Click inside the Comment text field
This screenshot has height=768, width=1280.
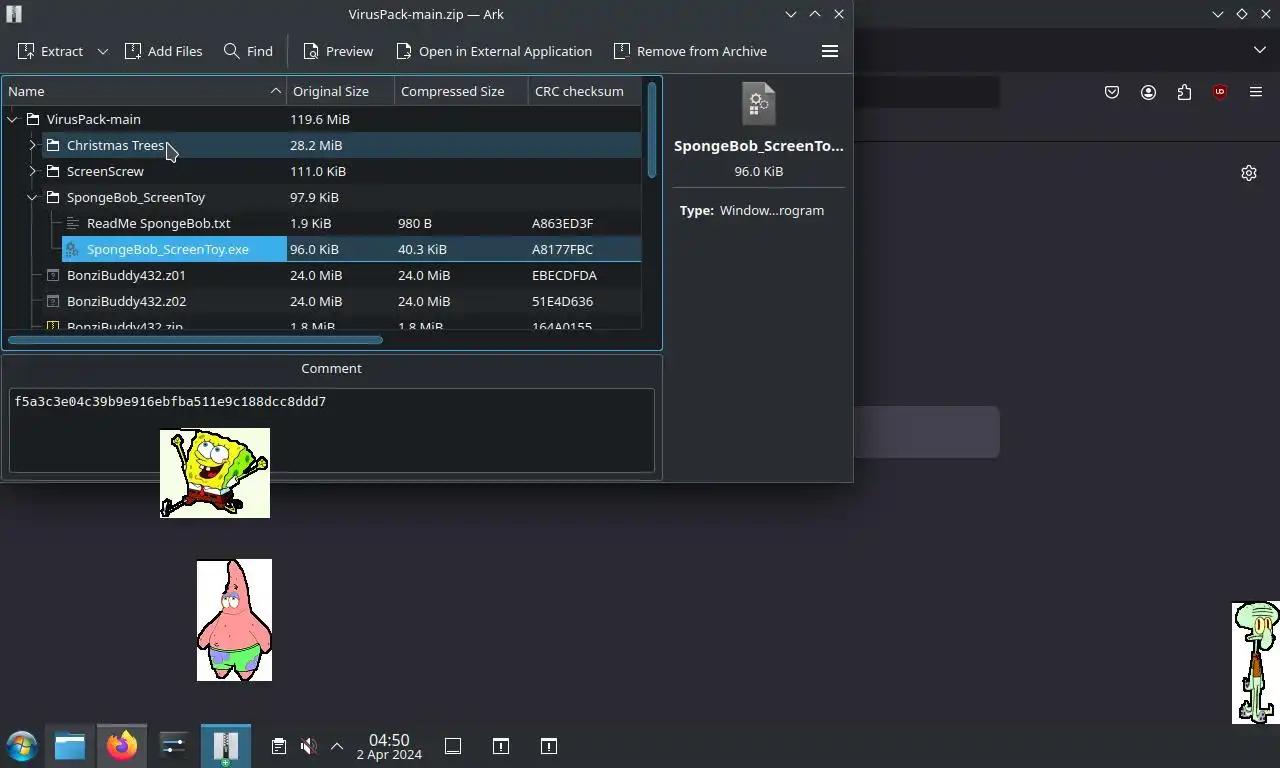[332, 430]
